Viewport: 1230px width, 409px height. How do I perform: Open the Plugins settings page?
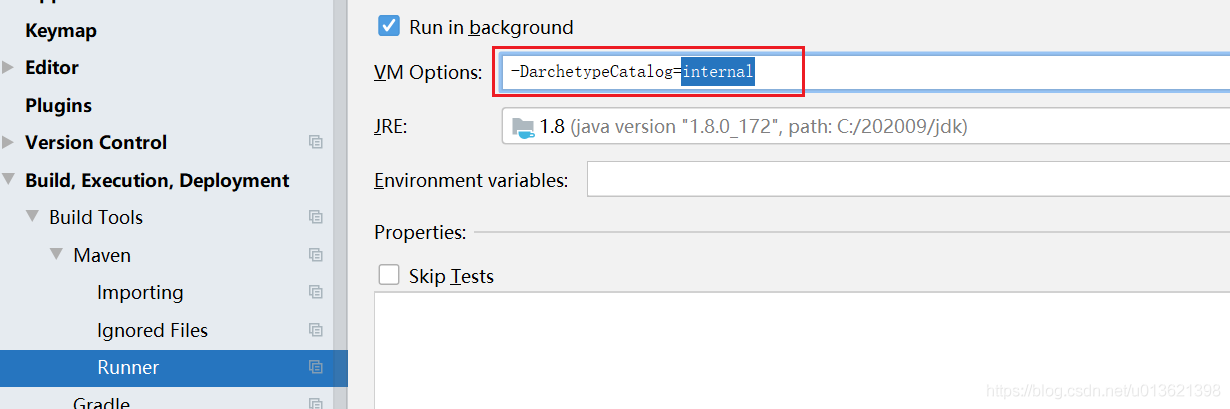pos(58,105)
